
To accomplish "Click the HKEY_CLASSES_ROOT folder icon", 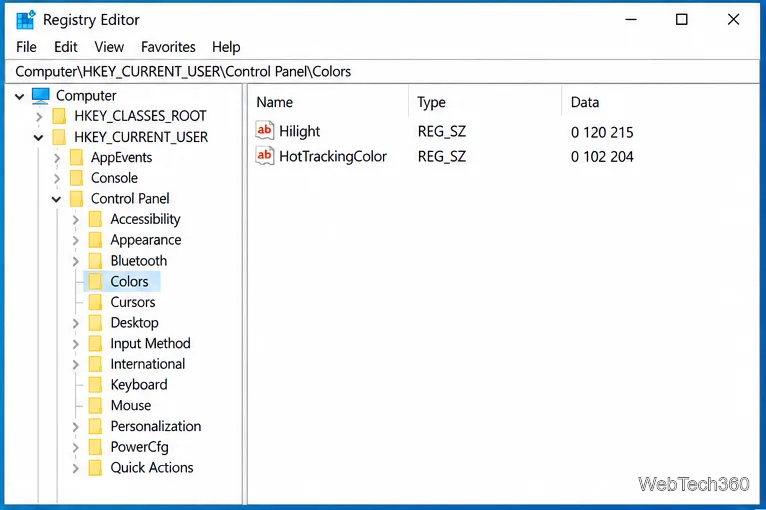I will [x=59, y=116].
